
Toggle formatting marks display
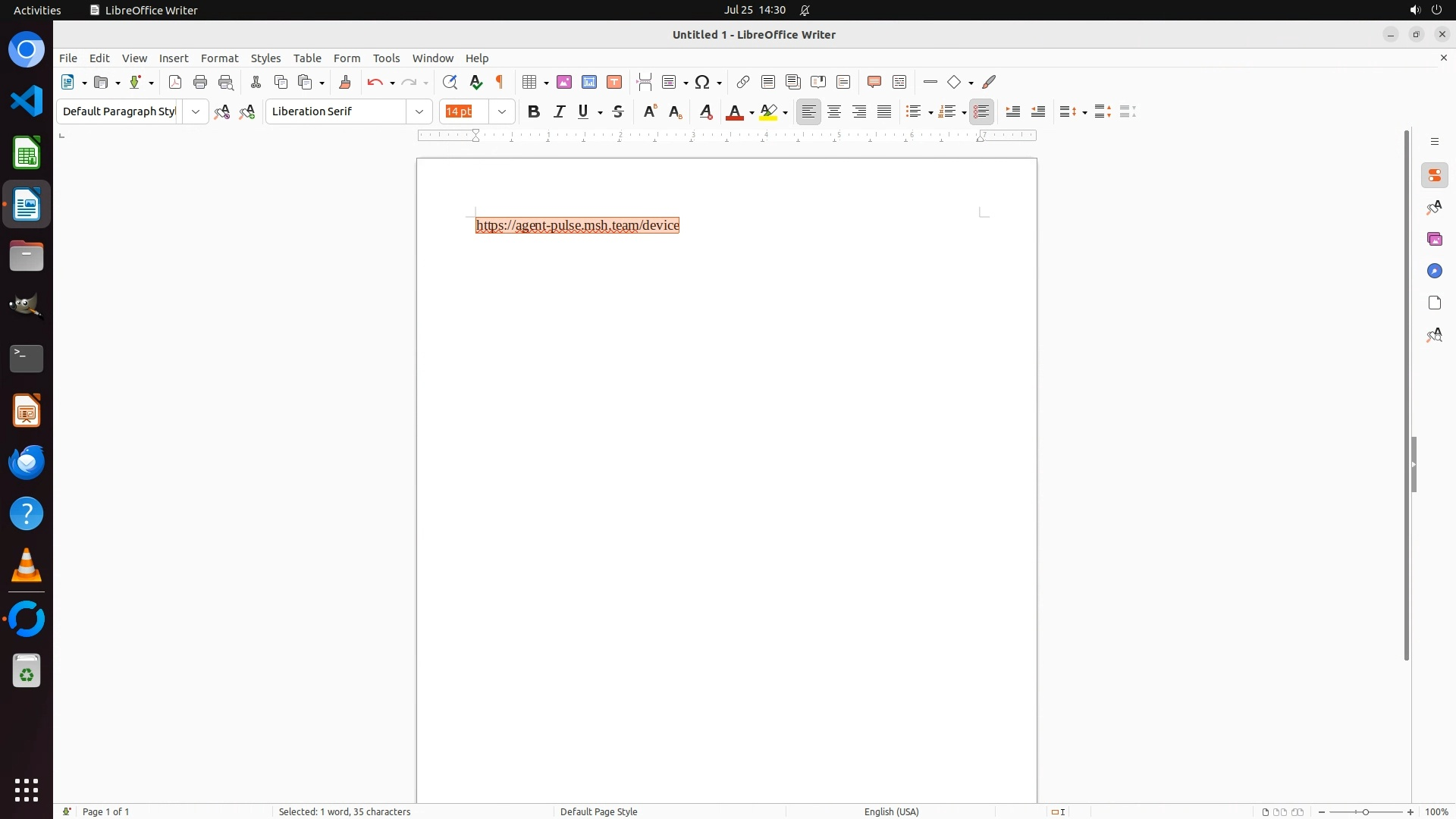(x=500, y=82)
